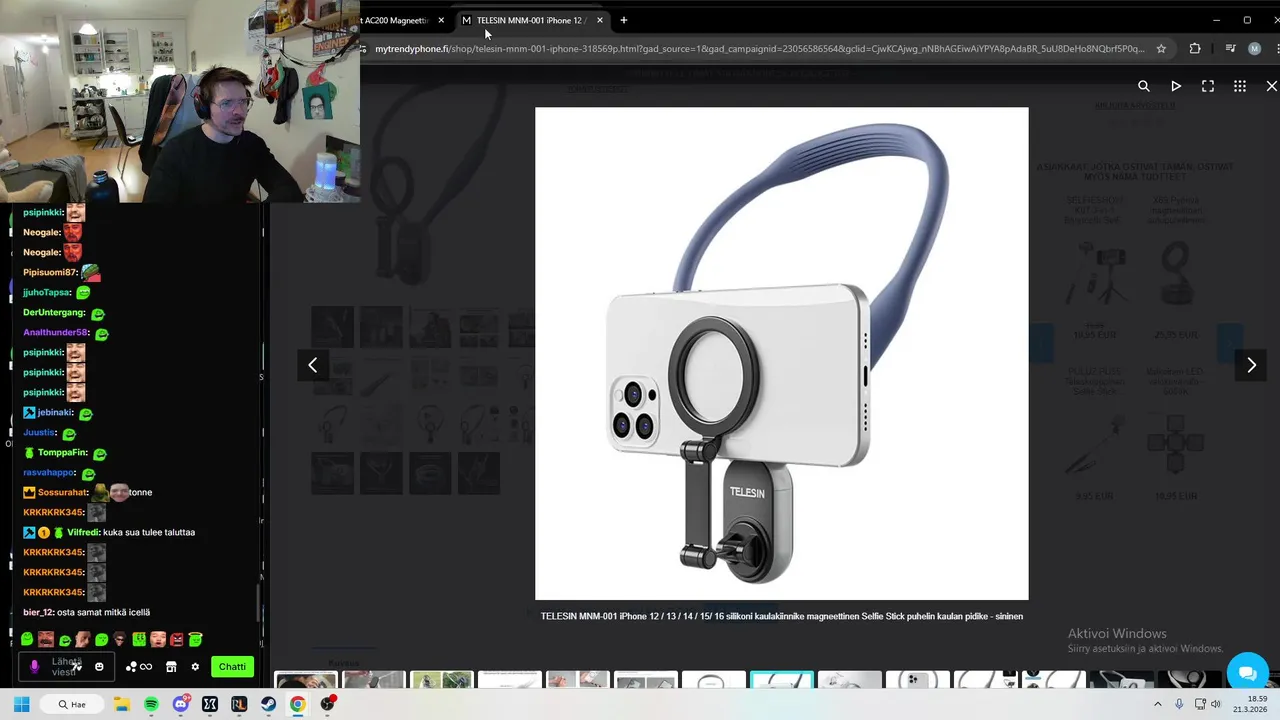Open the Windows Start menu
Image resolution: width=1280 pixels, height=720 pixels.
pyautogui.click(x=21, y=704)
